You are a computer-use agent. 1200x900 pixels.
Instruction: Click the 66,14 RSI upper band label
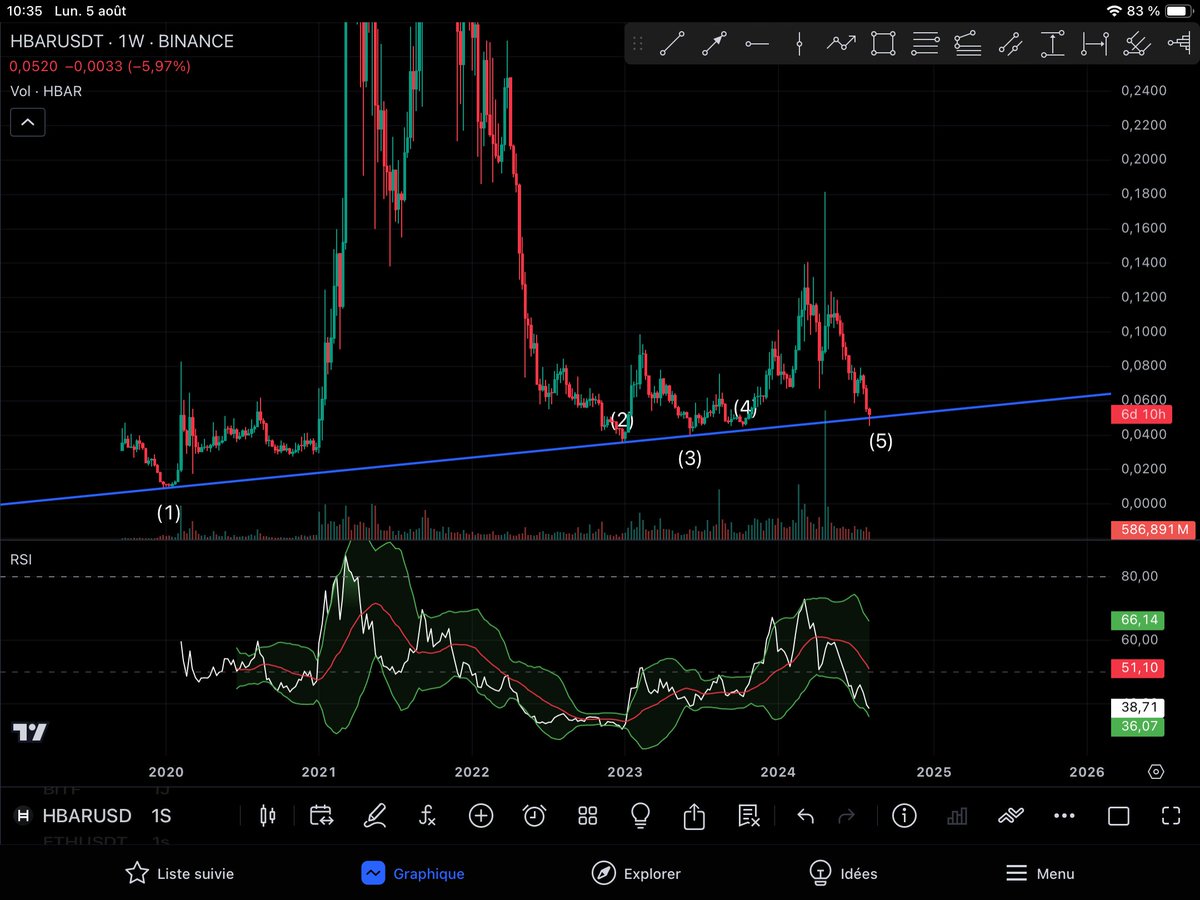[x=1139, y=620]
